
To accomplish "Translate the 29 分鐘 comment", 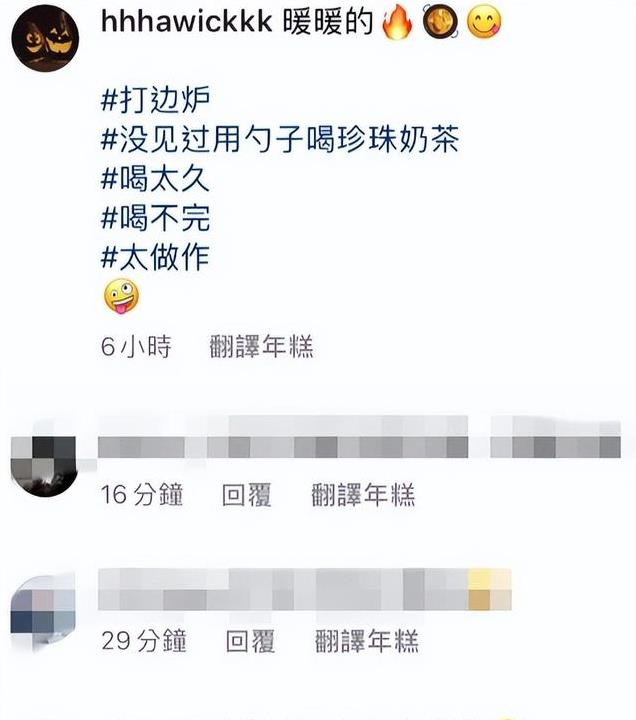I will click(367, 641).
